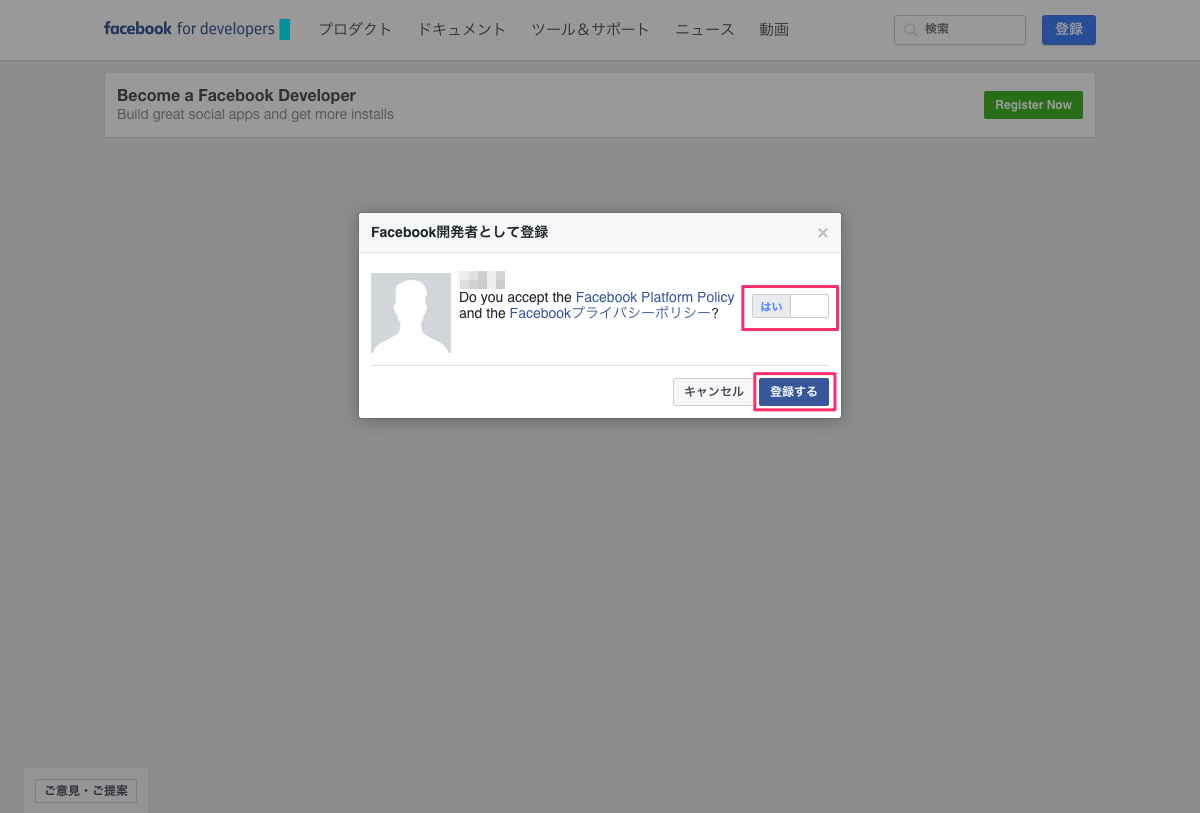This screenshot has height=813, width=1200.
Task: Close the developer registration dialog with X
Action: (822, 233)
